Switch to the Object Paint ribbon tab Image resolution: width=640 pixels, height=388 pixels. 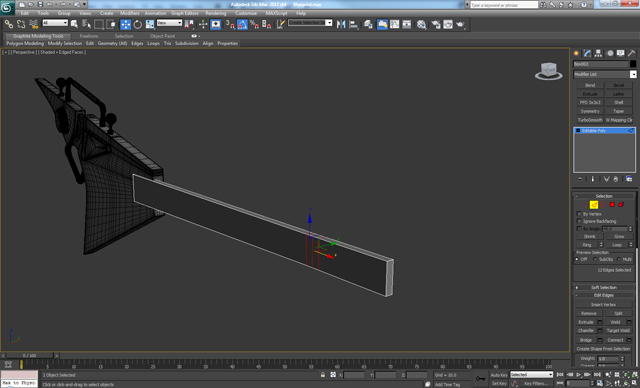pos(162,36)
